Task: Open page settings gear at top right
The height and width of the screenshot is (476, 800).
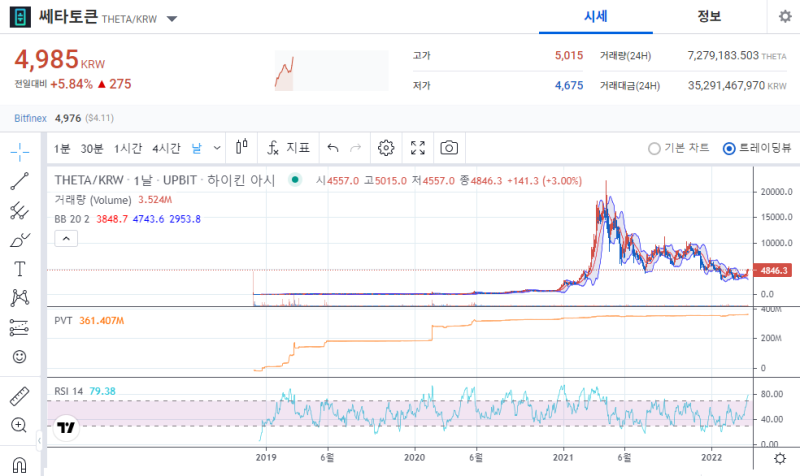Action: tap(785, 16)
